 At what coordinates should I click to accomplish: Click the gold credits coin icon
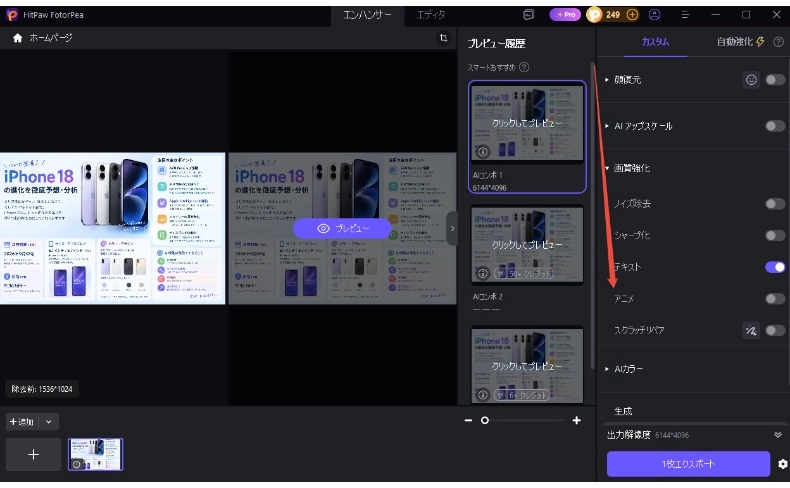coord(595,15)
